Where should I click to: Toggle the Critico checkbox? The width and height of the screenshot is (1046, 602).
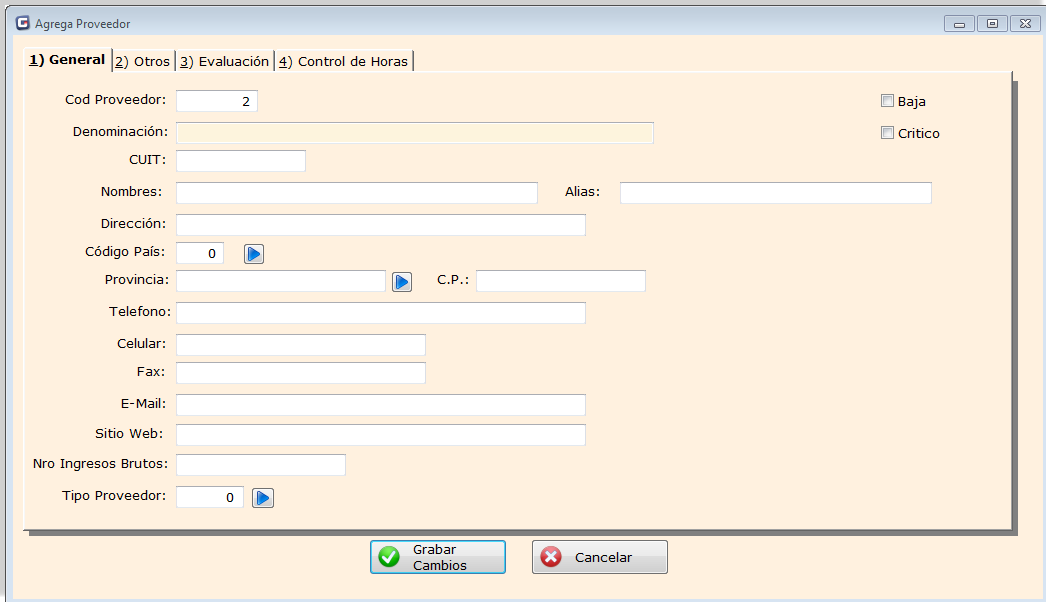[x=887, y=133]
